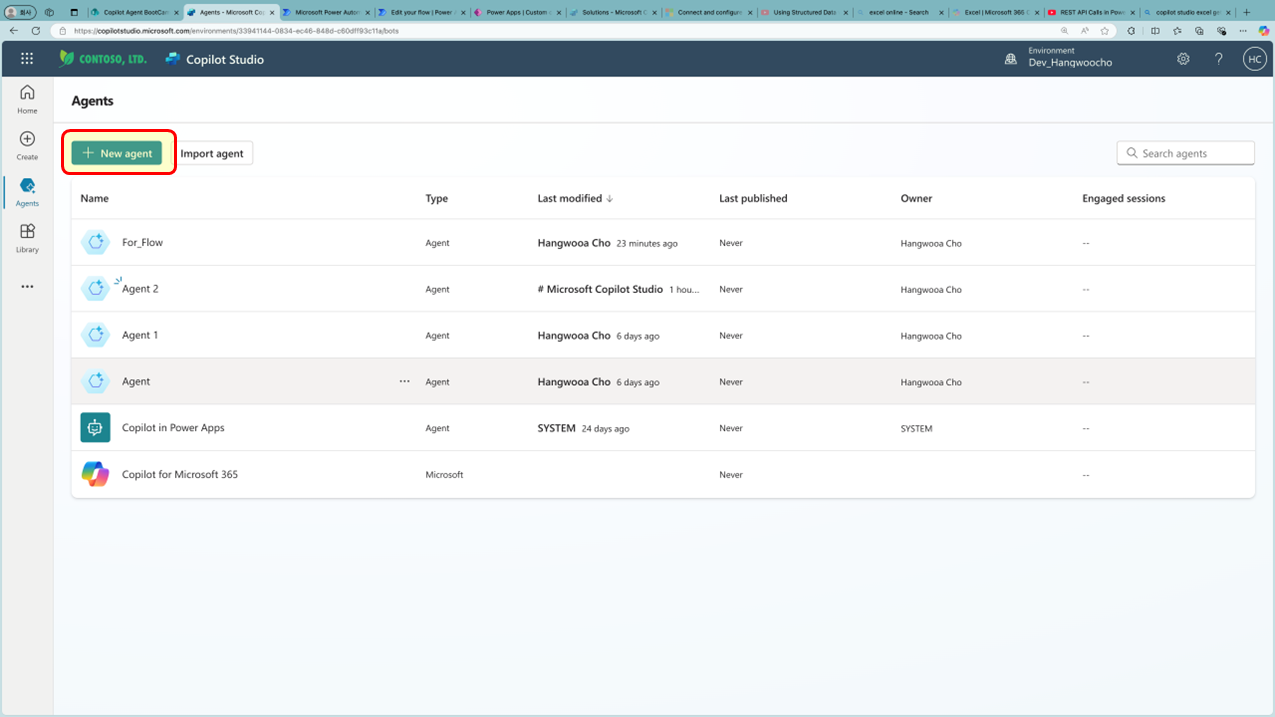Click the Copilot in Power Apps icon

95,427
